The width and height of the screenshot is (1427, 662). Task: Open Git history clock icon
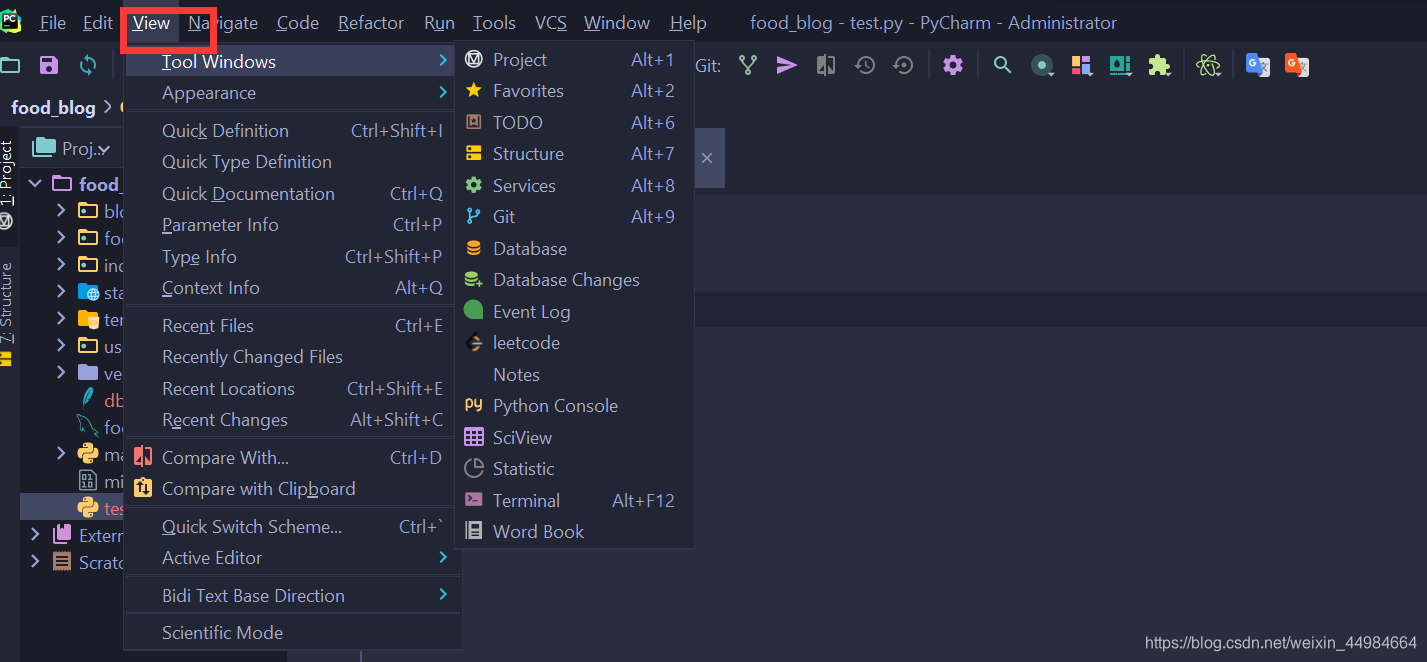click(865, 65)
